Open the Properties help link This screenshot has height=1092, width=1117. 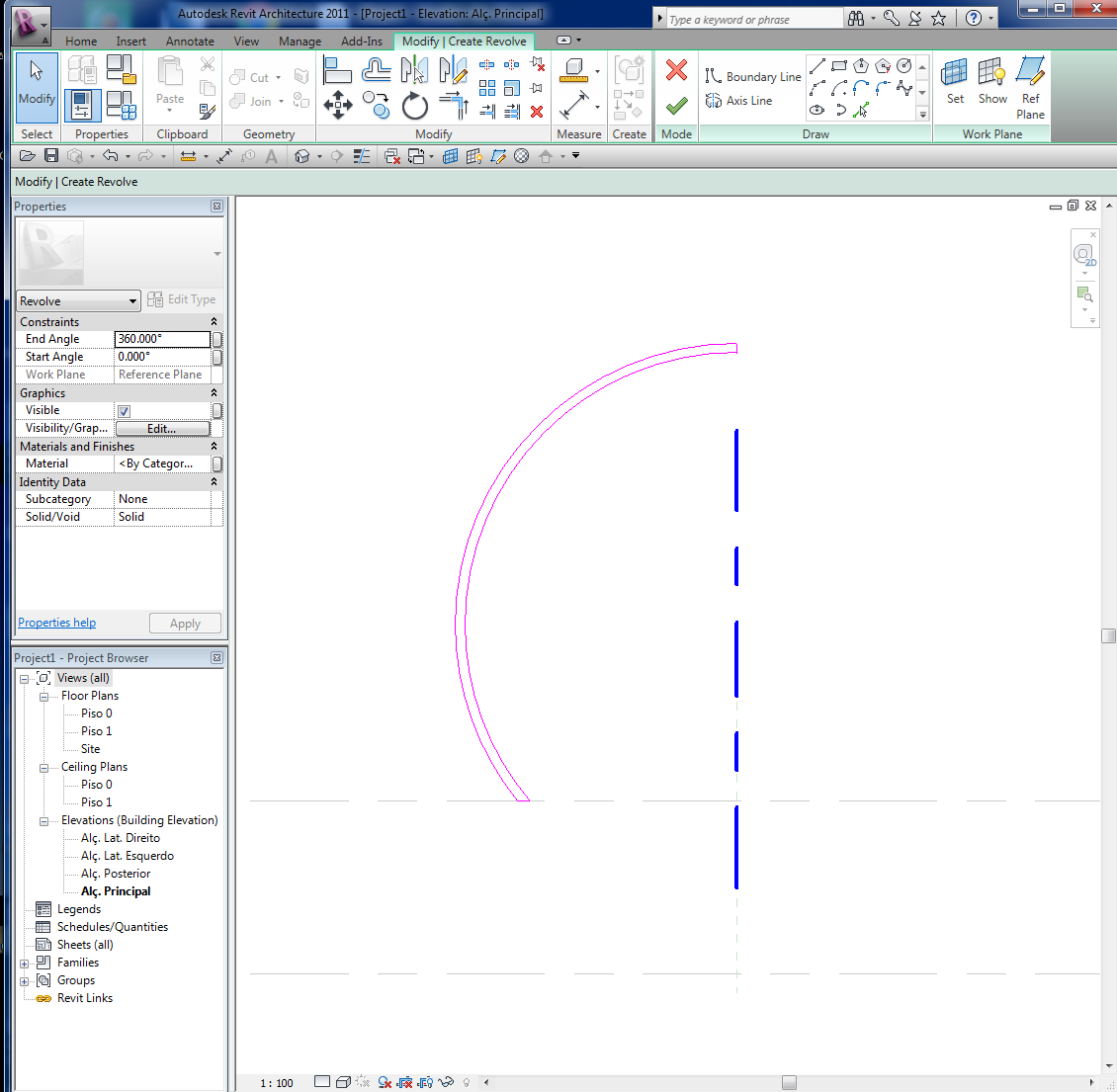[x=57, y=623]
